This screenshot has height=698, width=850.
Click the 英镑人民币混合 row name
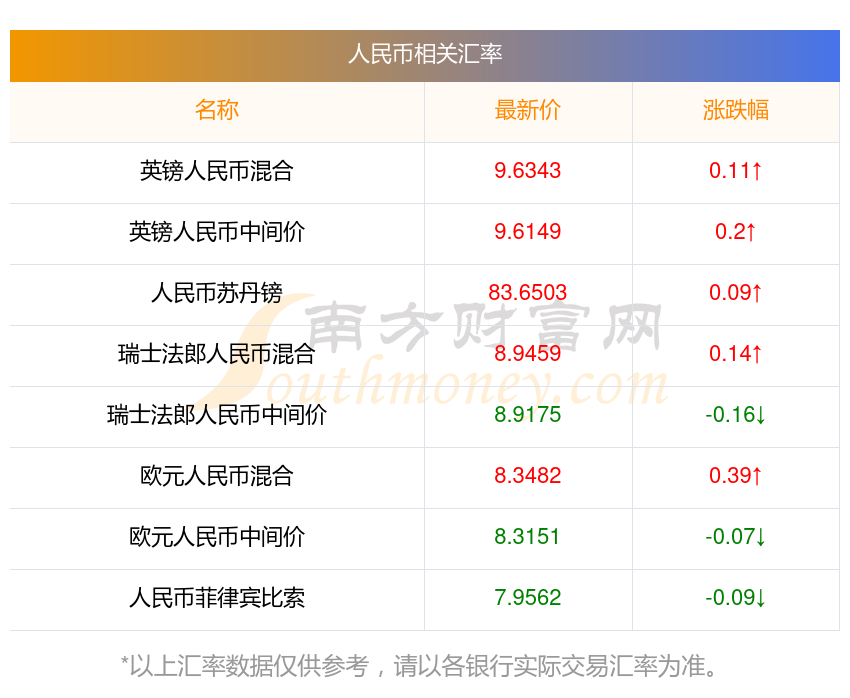pyautogui.click(x=217, y=171)
